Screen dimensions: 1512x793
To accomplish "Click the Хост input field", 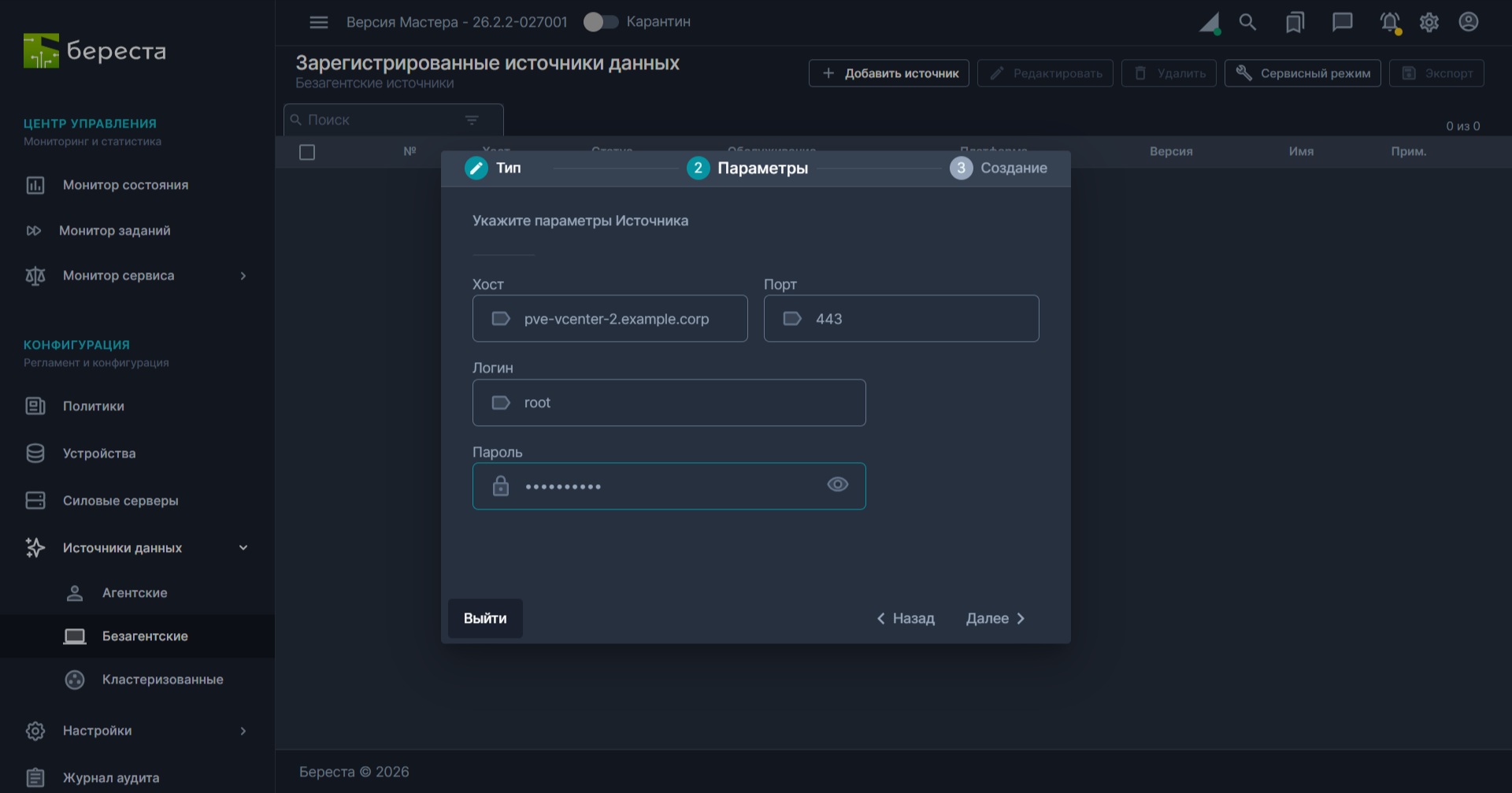I will click(610, 318).
